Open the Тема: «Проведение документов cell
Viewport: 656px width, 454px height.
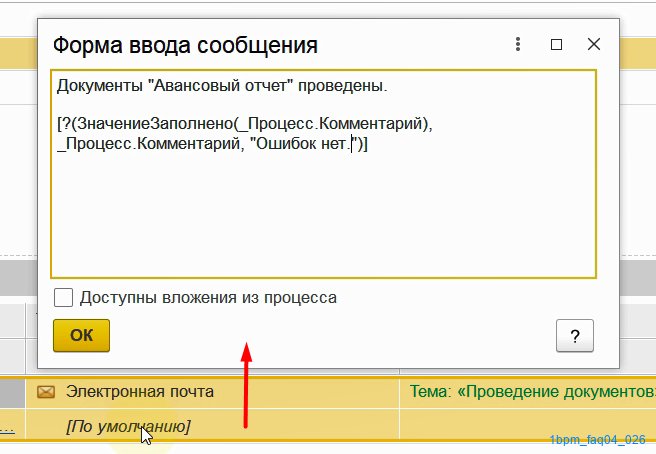point(528,392)
